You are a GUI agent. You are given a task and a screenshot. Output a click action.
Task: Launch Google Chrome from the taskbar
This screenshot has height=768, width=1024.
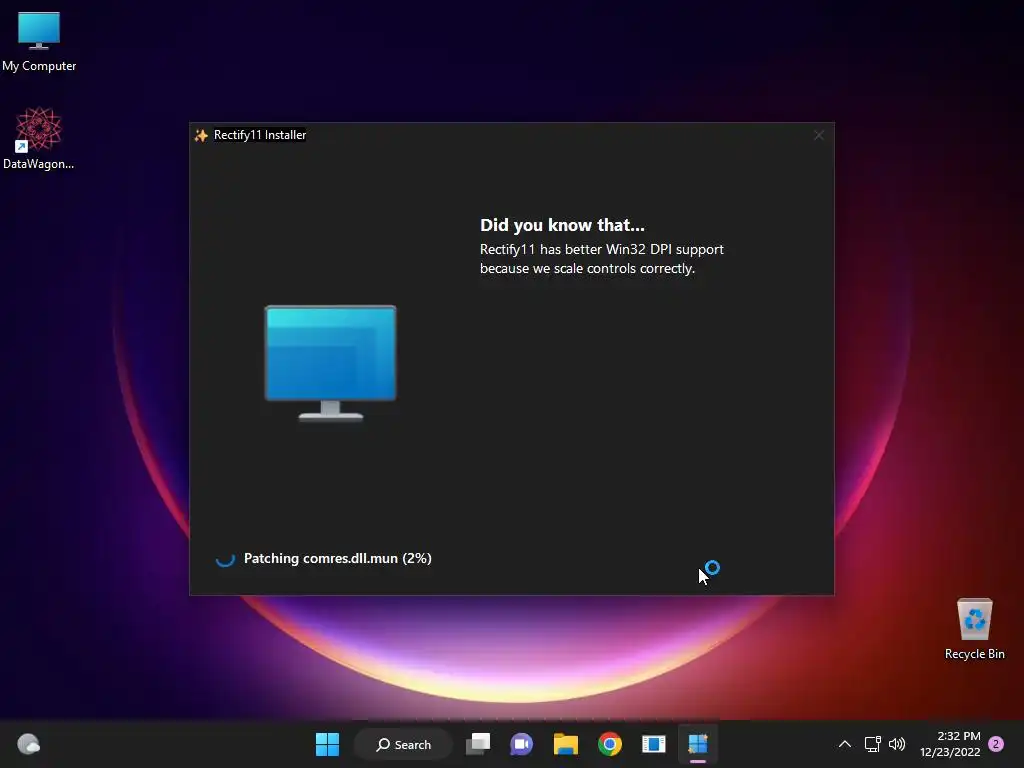tap(610, 744)
